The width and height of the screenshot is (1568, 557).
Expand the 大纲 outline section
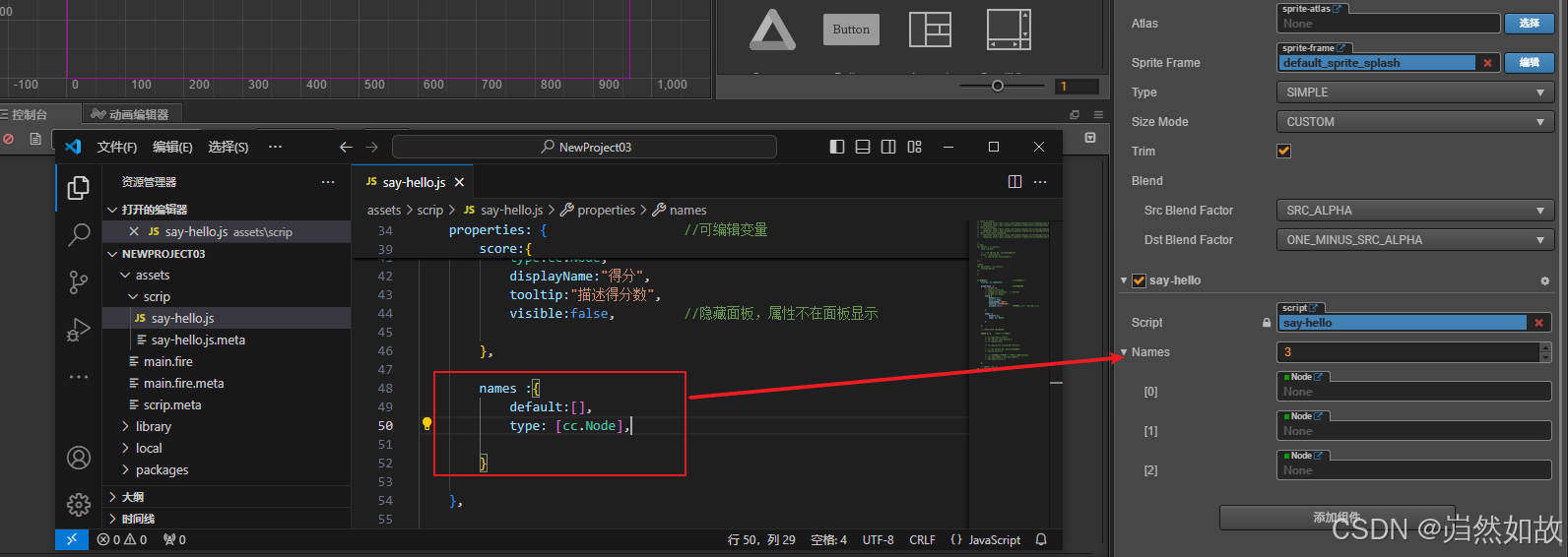[227, 497]
